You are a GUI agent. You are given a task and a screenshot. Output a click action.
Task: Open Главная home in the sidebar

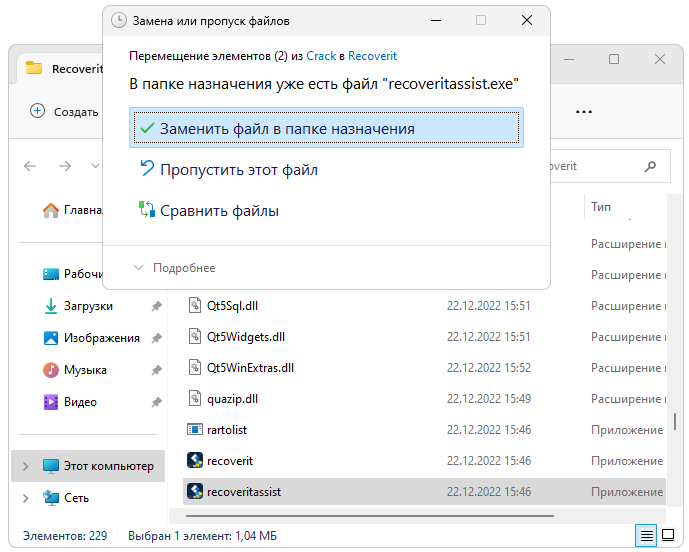click(x=73, y=210)
